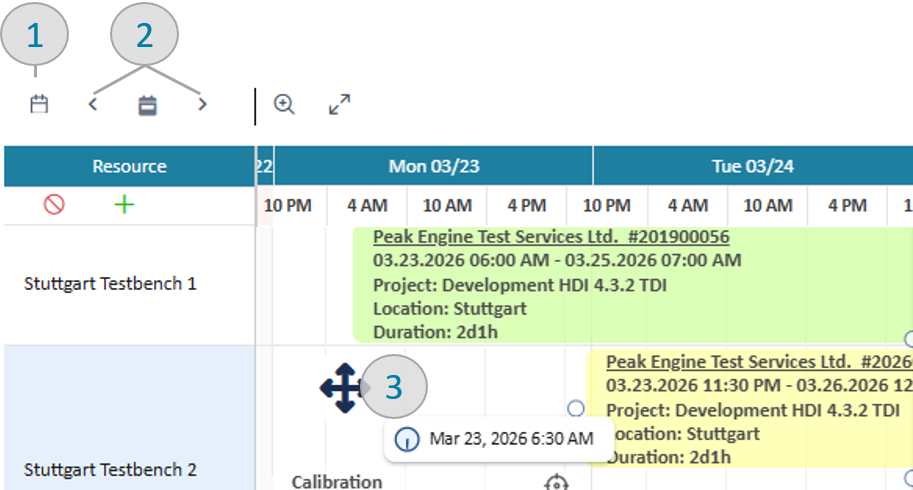Click the Mar 23, 2026 6:30 AM tooltip
This screenshot has width=913, height=490.
pos(499,439)
